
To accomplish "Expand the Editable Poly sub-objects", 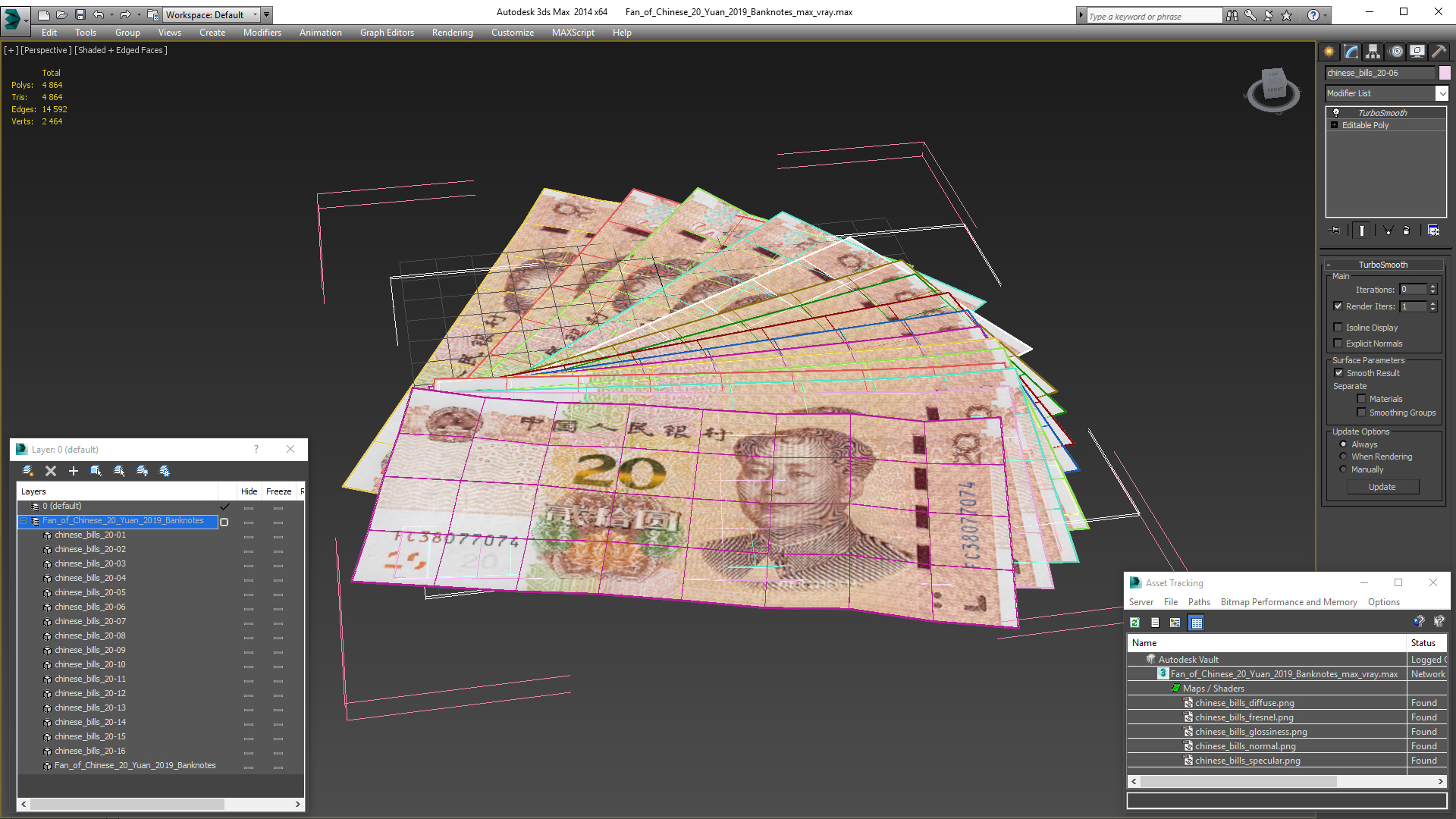I will point(1334,125).
